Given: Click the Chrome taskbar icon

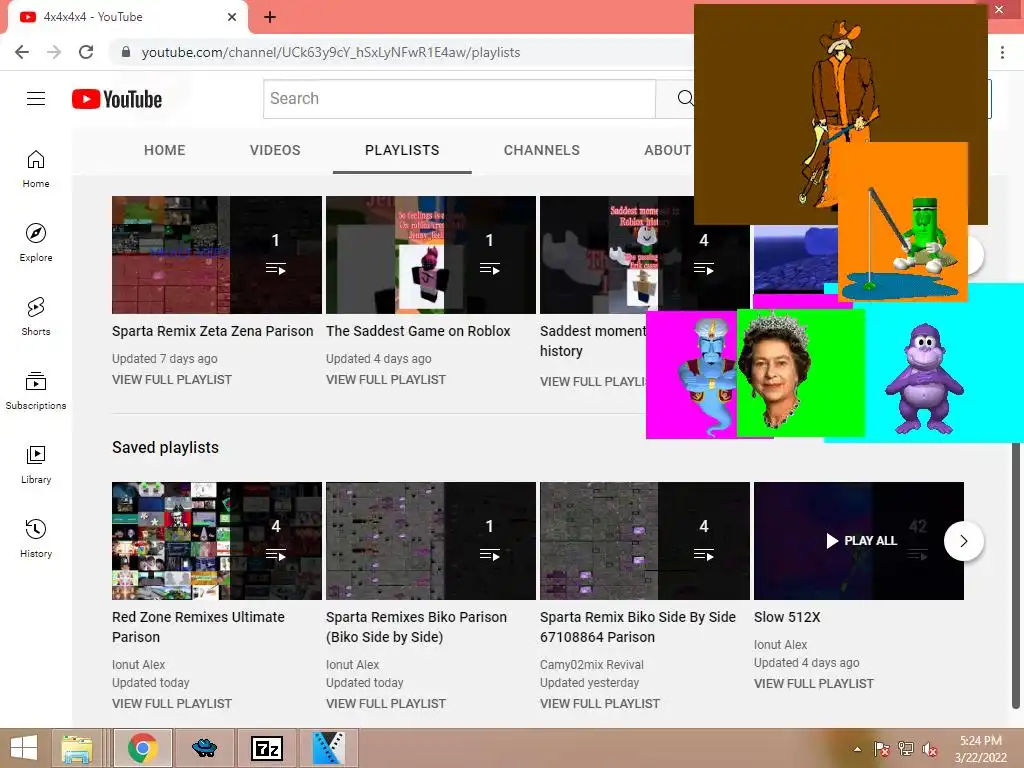Looking at the screenshot, I should [142, 748].
